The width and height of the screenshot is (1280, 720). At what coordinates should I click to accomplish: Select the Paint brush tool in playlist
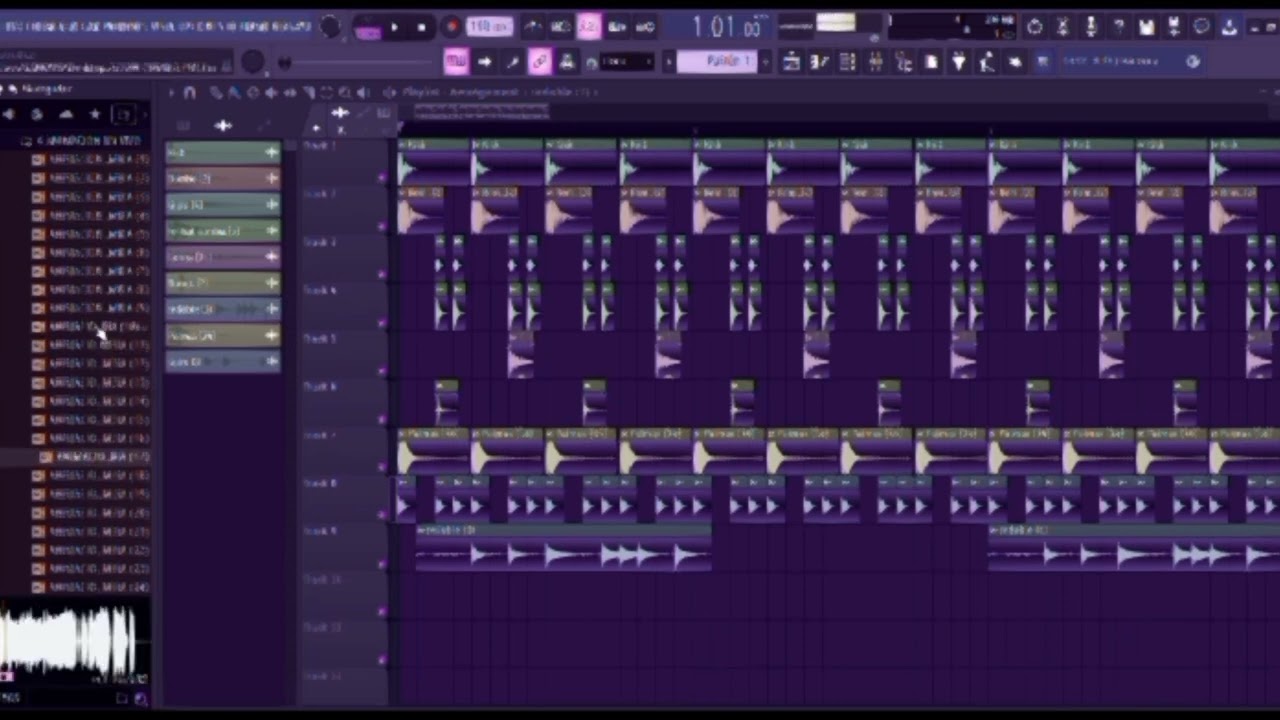(235, 92)
